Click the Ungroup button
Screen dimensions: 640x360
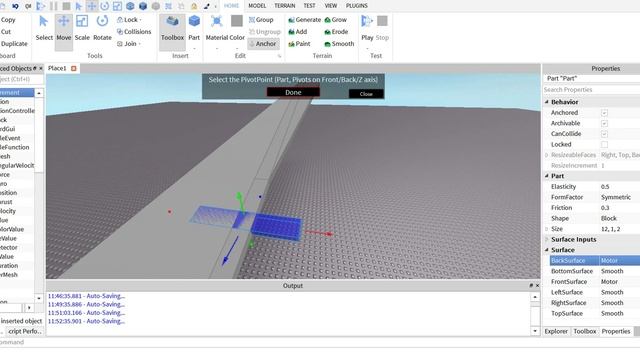[265, 31]
